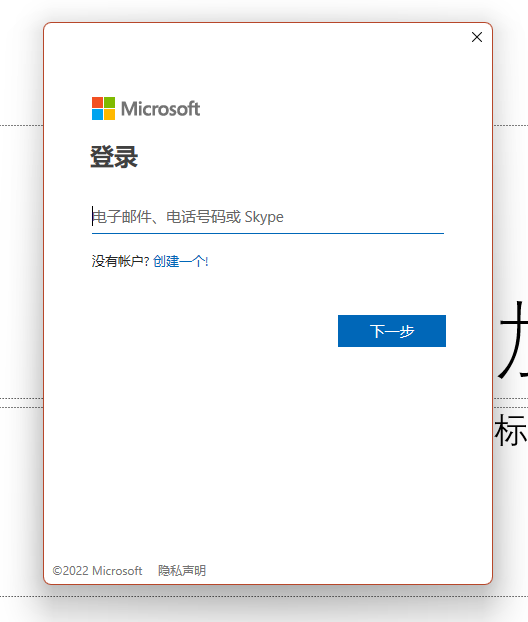Click the 下一步 button
Viewport: 528px width, 622px height.
click(392, 331)
